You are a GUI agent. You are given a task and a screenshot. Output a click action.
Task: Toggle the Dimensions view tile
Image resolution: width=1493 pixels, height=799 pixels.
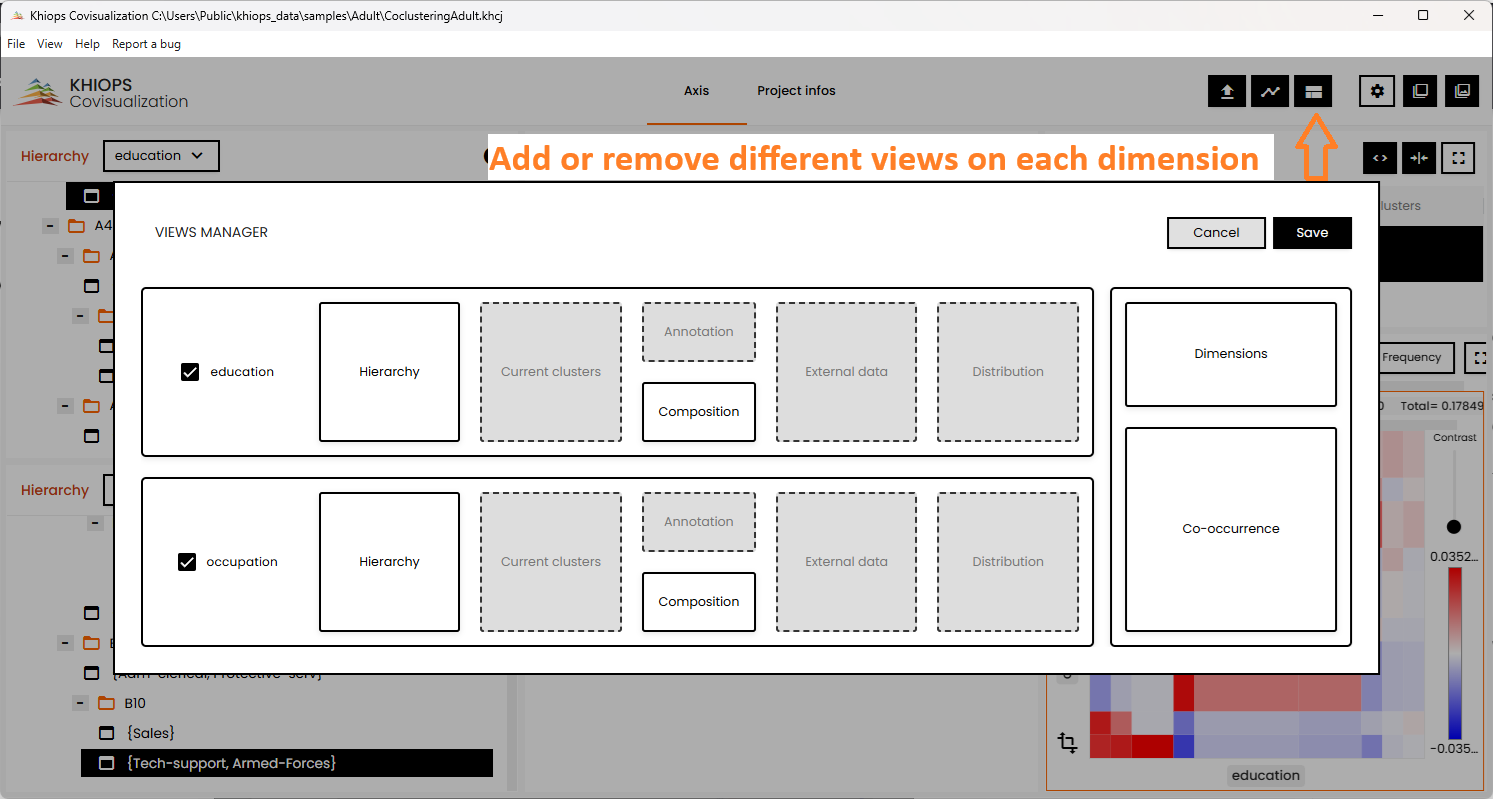tap(1231, 354)
